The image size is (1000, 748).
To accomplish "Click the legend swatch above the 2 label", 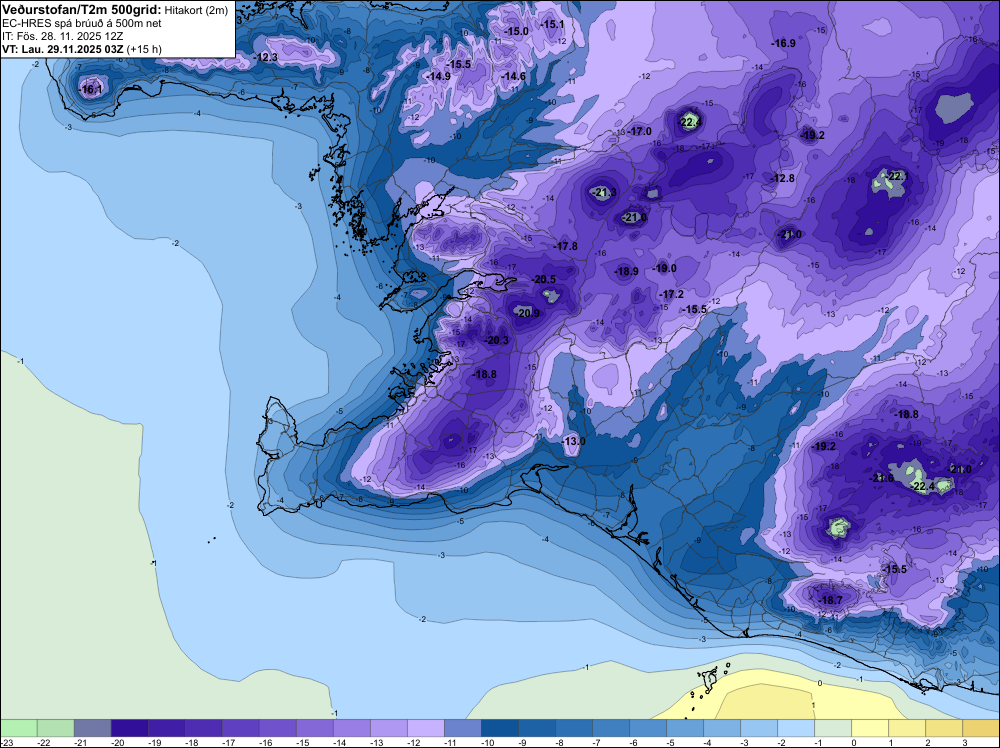I will [x=943, y=728].
